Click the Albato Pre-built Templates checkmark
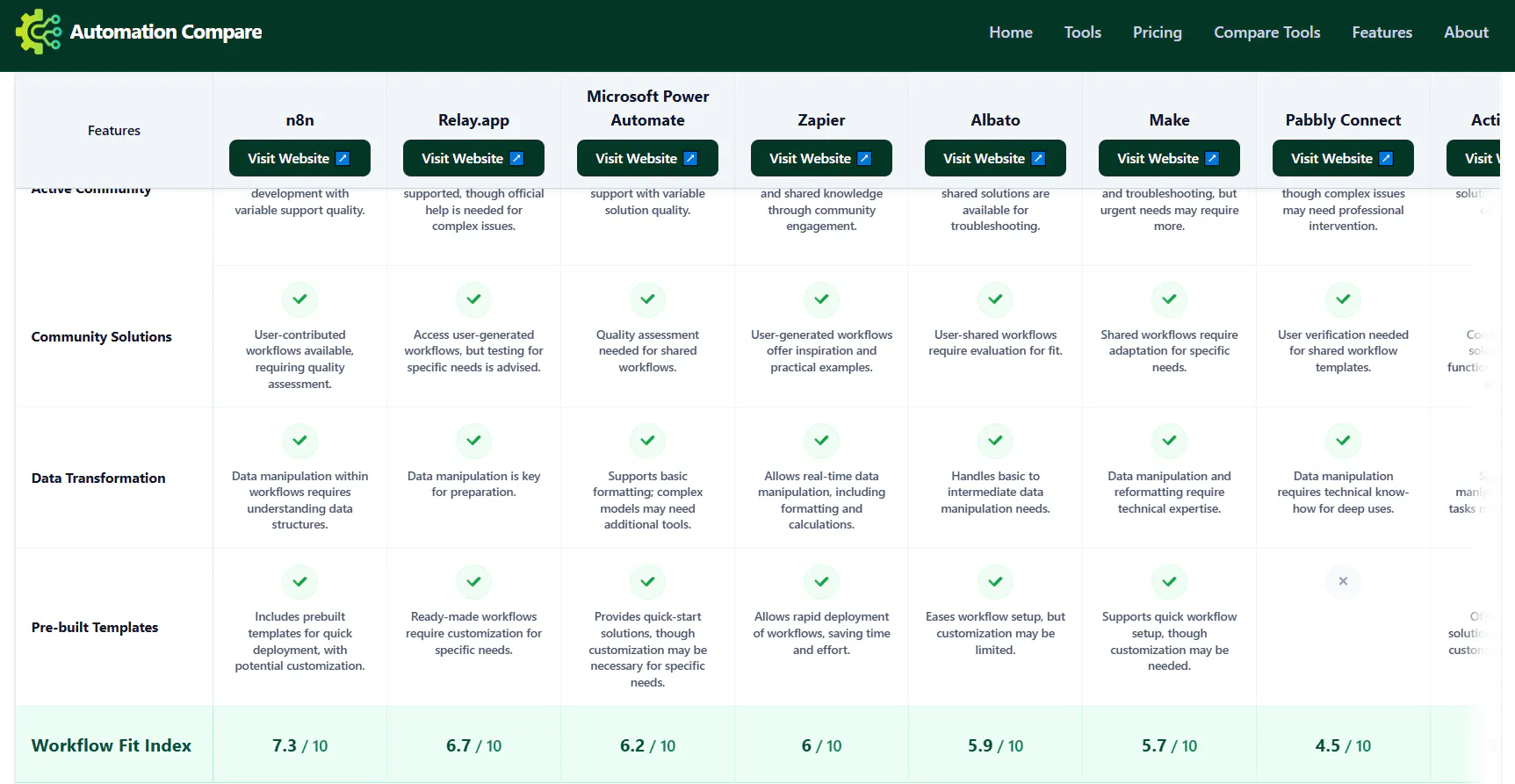Image resolution: width=1515 pixels, height=784 pixels. click(995, 581)
